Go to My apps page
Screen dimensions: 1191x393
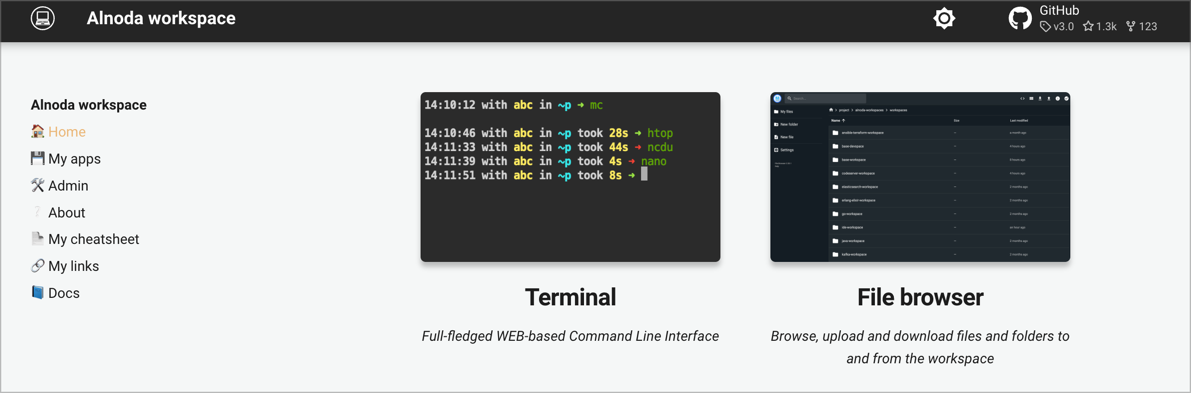click(74, 159)
